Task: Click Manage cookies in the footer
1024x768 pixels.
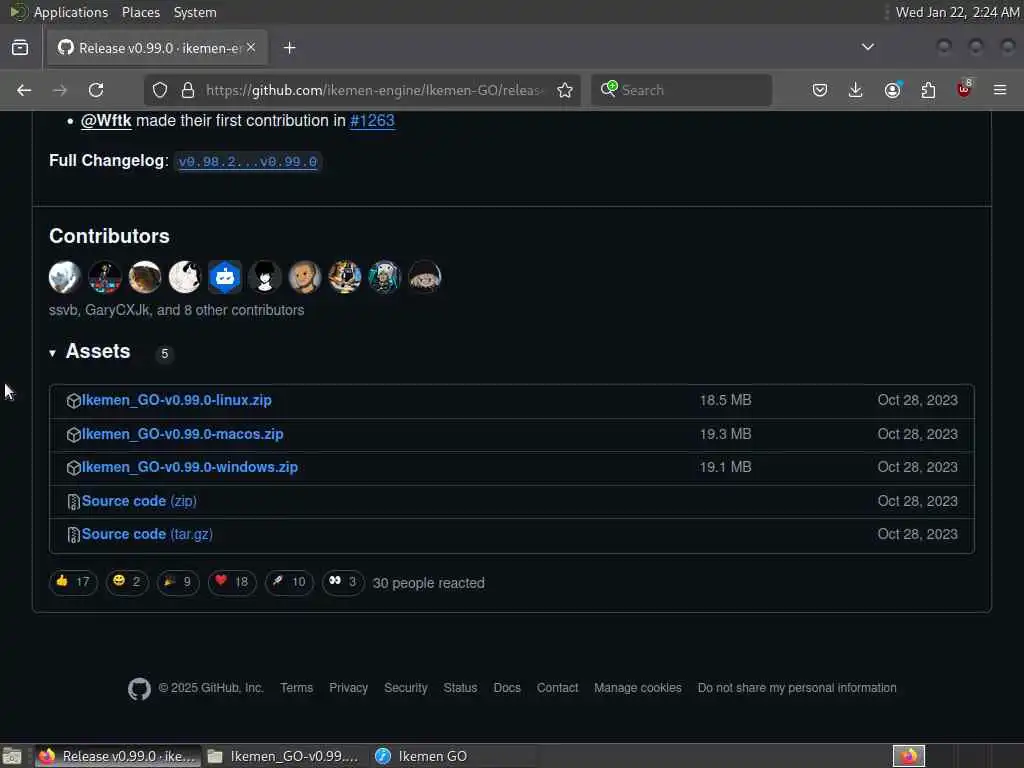Action: click(x=638, y=688)
